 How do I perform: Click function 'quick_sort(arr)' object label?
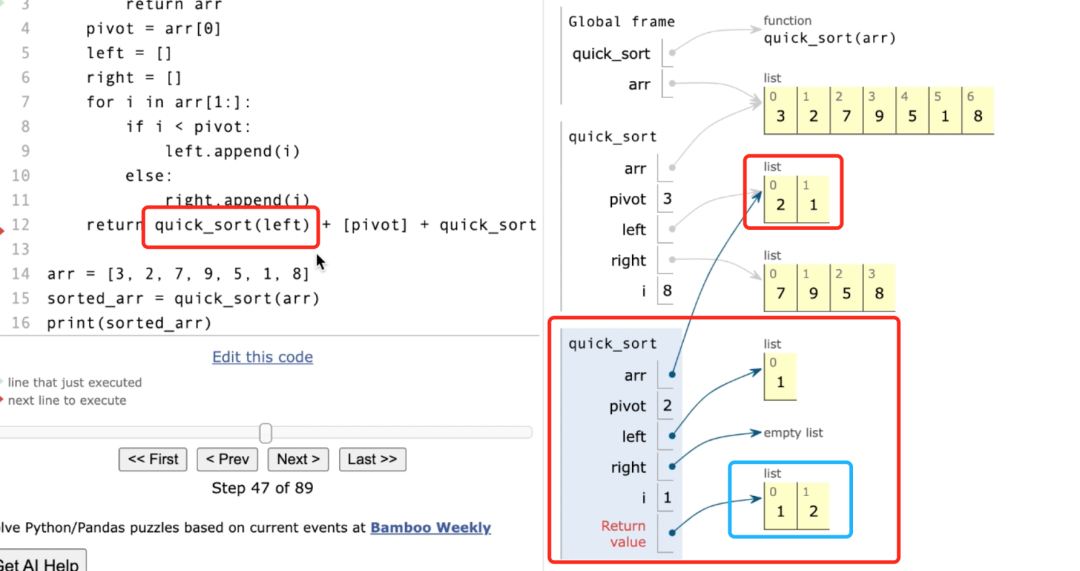[829, 38]
